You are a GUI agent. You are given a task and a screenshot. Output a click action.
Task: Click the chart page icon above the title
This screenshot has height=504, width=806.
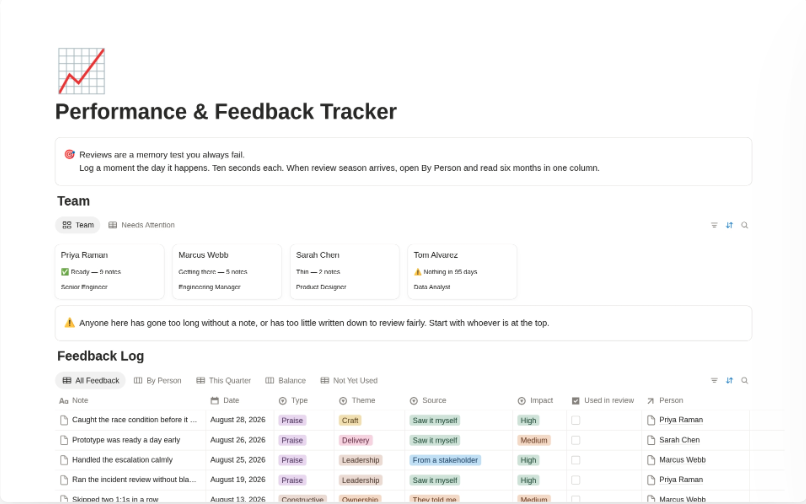point(81,71)
